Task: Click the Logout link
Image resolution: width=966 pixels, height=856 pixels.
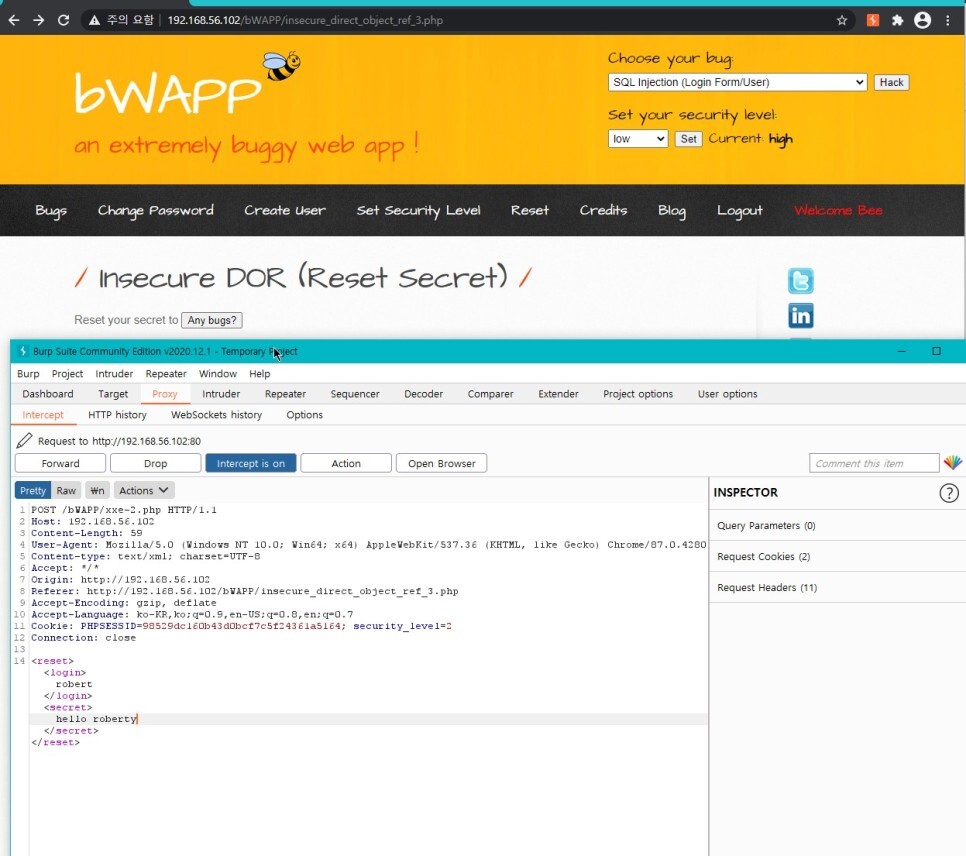Action: pyautogui.click(x=739, y=211)
